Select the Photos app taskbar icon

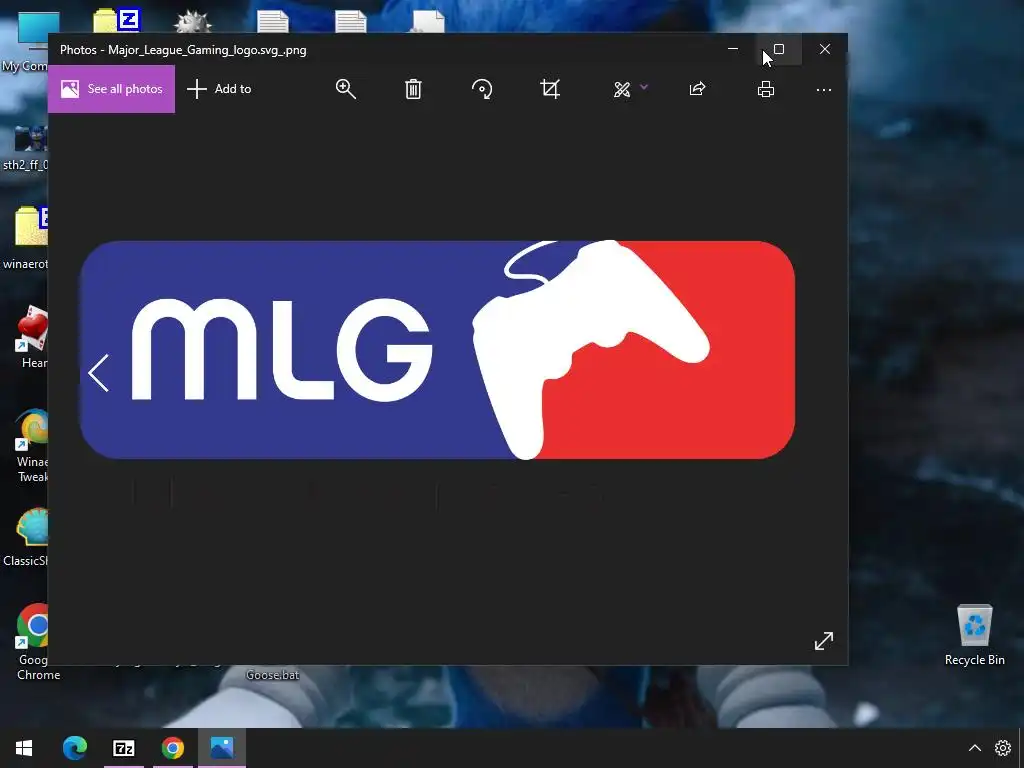pos(222,748)
